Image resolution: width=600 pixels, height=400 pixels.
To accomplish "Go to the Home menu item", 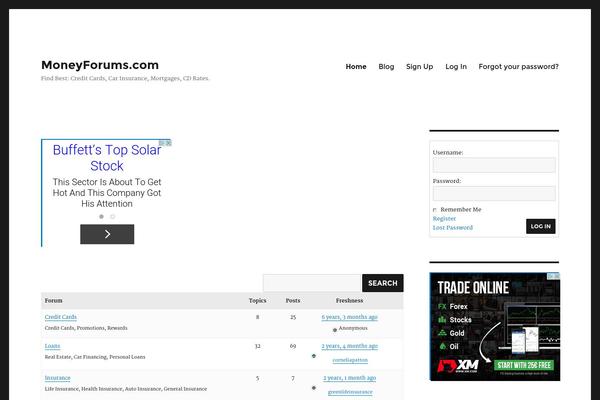I will 356,67.
